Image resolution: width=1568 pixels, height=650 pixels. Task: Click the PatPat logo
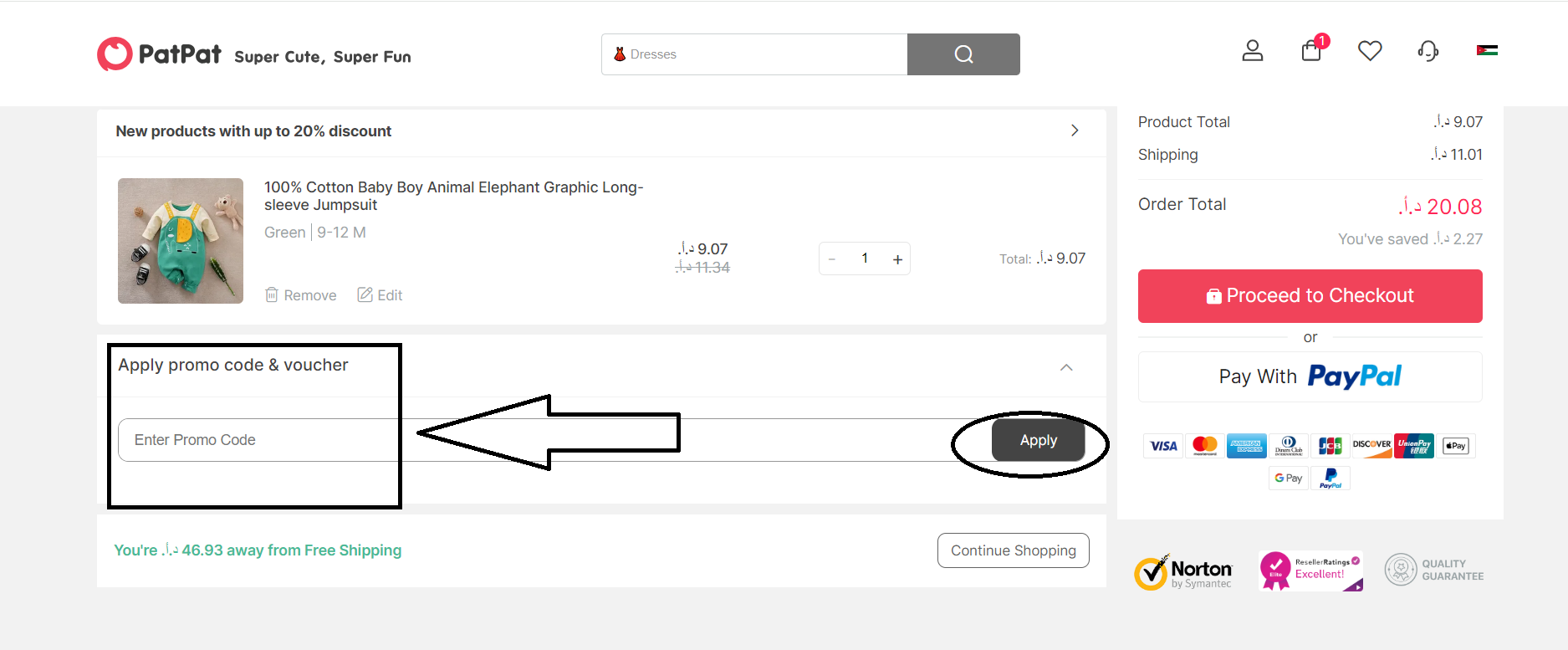(159, 54)
